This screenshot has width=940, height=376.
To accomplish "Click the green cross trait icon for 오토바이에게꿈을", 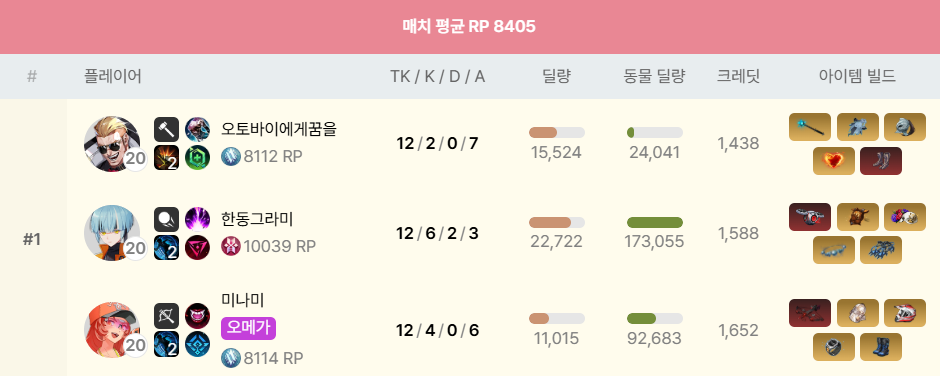I will 197,158.
